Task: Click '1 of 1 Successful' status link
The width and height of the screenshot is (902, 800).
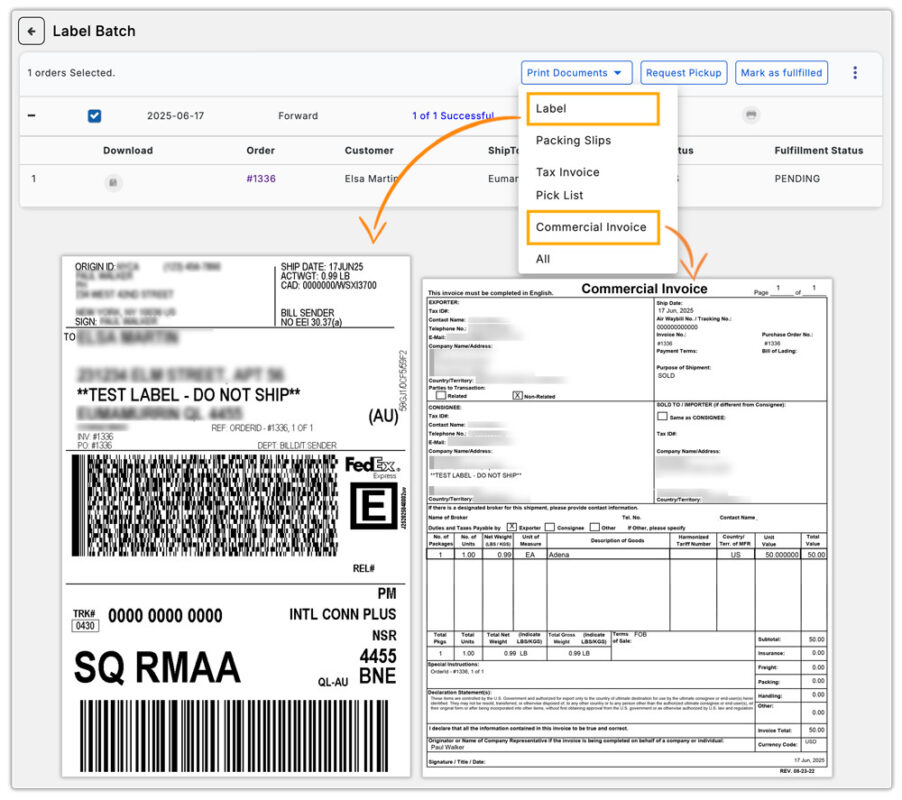Action: (x=453, y=116)
